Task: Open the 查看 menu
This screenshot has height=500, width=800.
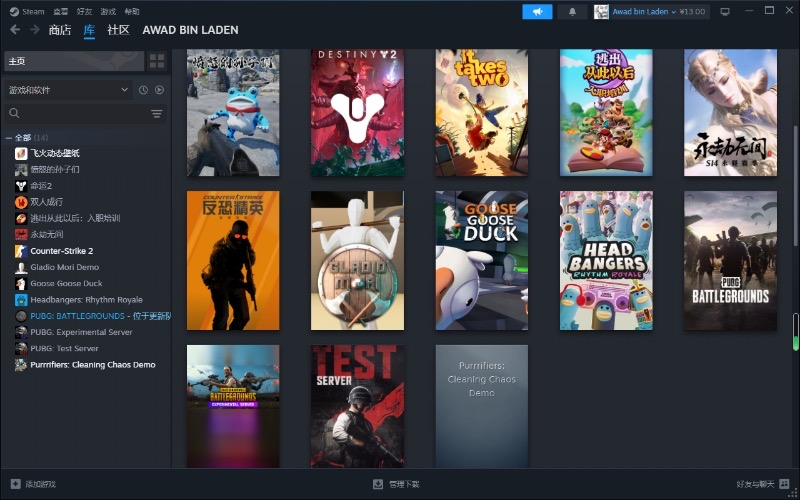Action: click(x=61, y=12)
